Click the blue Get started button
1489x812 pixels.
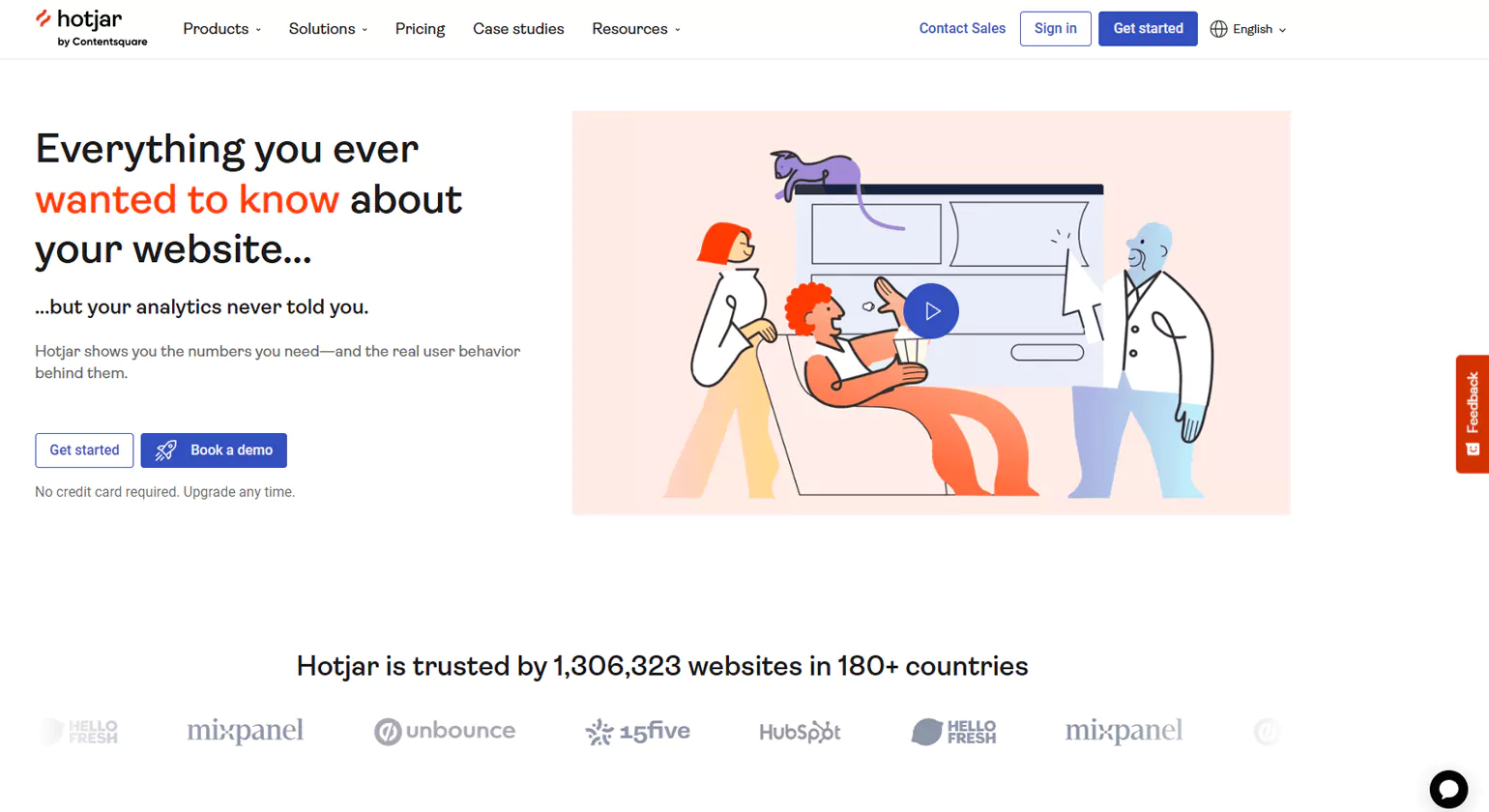click(x=1148, y=28)
